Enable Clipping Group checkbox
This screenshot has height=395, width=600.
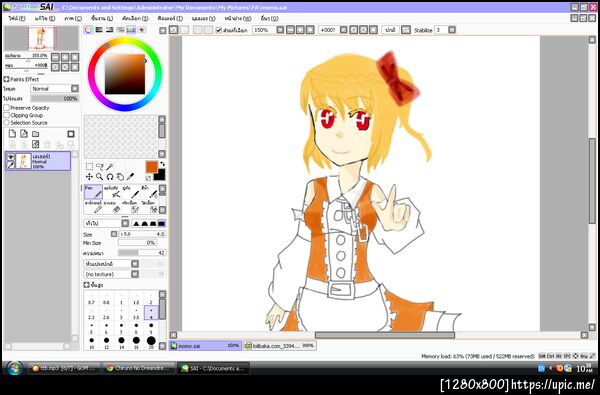[x=7, y=115]
